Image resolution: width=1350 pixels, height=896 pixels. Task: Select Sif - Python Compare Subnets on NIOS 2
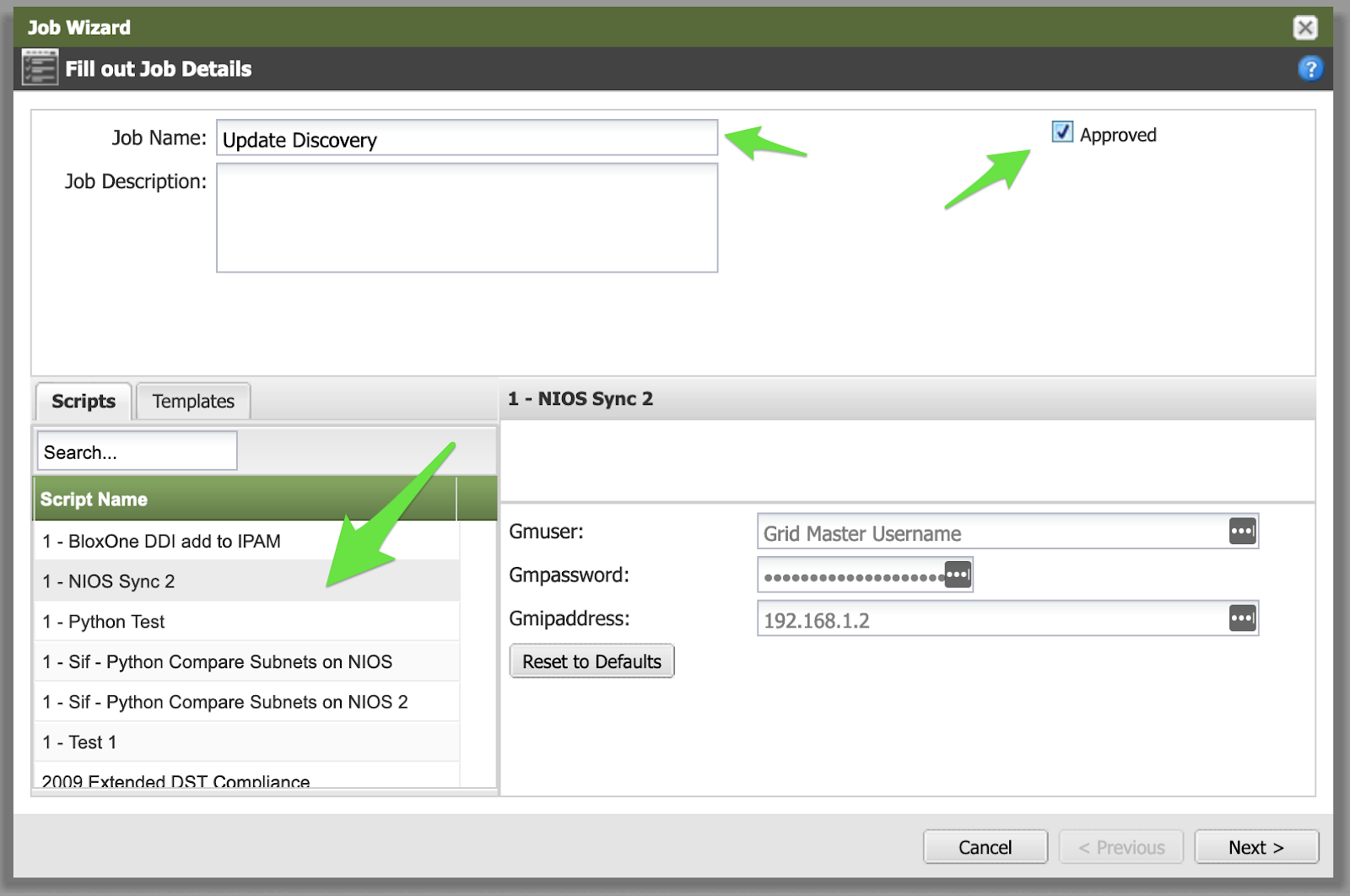point(225,702)
